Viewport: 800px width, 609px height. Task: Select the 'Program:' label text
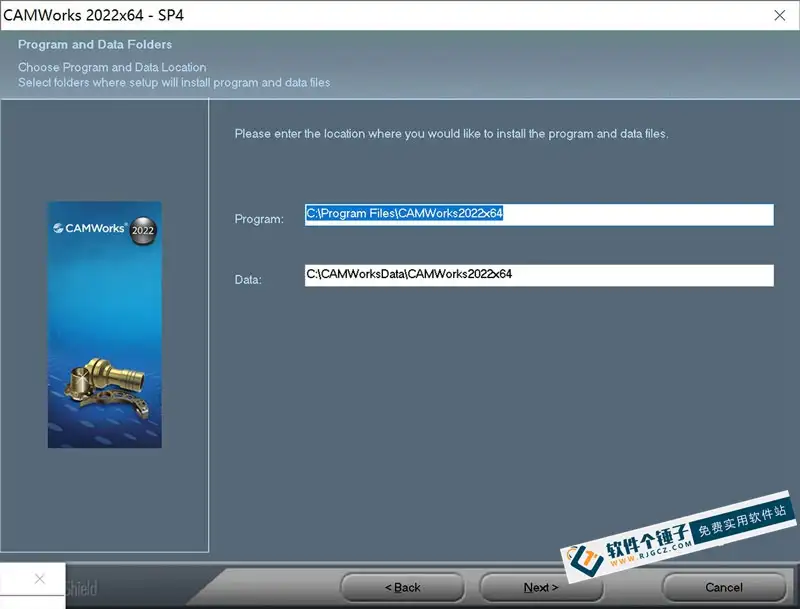point(259,219)
